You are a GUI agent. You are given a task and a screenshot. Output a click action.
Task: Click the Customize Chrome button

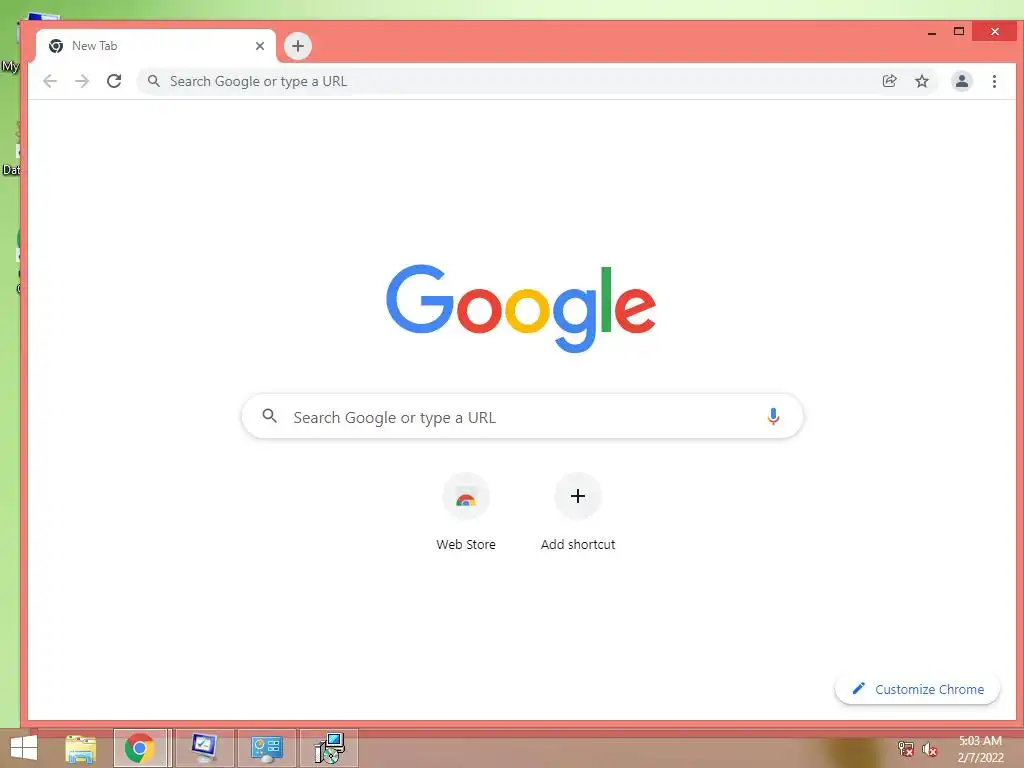(x=918, y=689)
